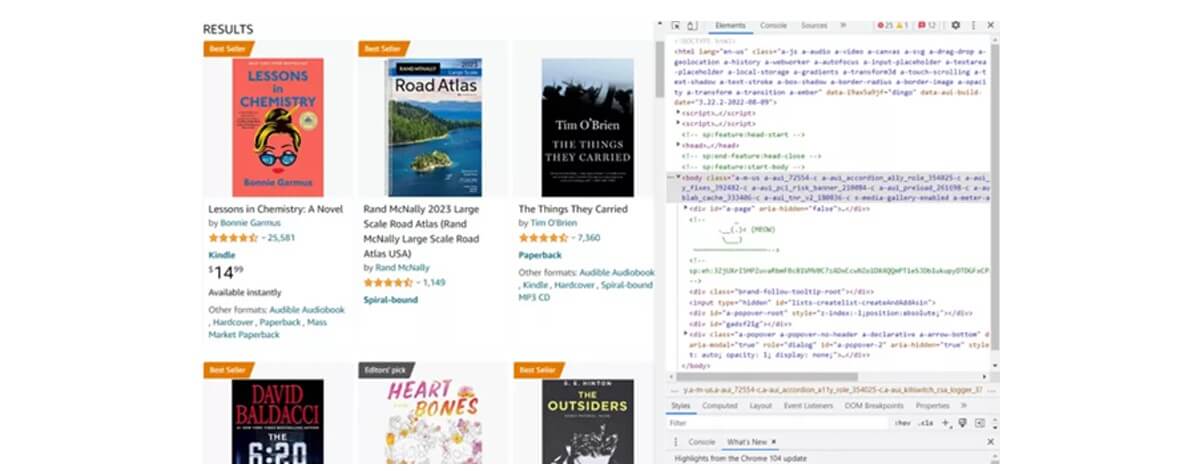Open Lessons in Chemistry book cover

tap(278, 127)
